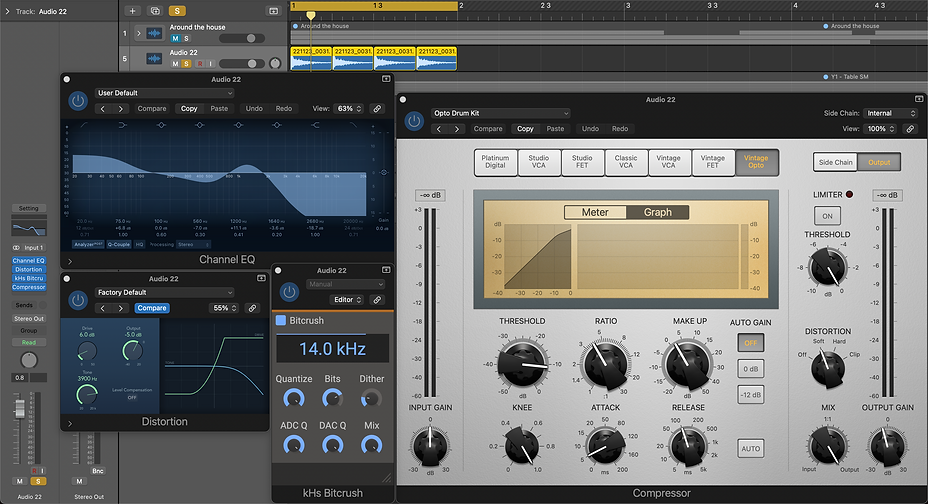Image resolution: width=928 pixels, height=504 pixels.
Task: Toggle Channel EQ plugin power button
Action: click(78, 101)
